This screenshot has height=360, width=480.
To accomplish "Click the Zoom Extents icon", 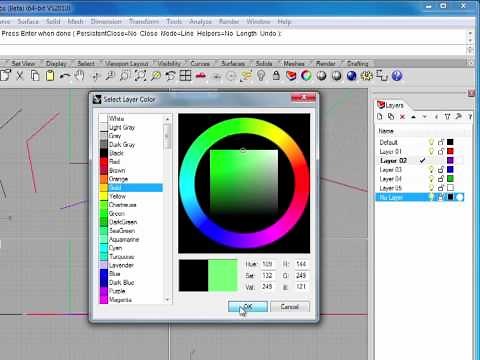I will pos(140,76).
